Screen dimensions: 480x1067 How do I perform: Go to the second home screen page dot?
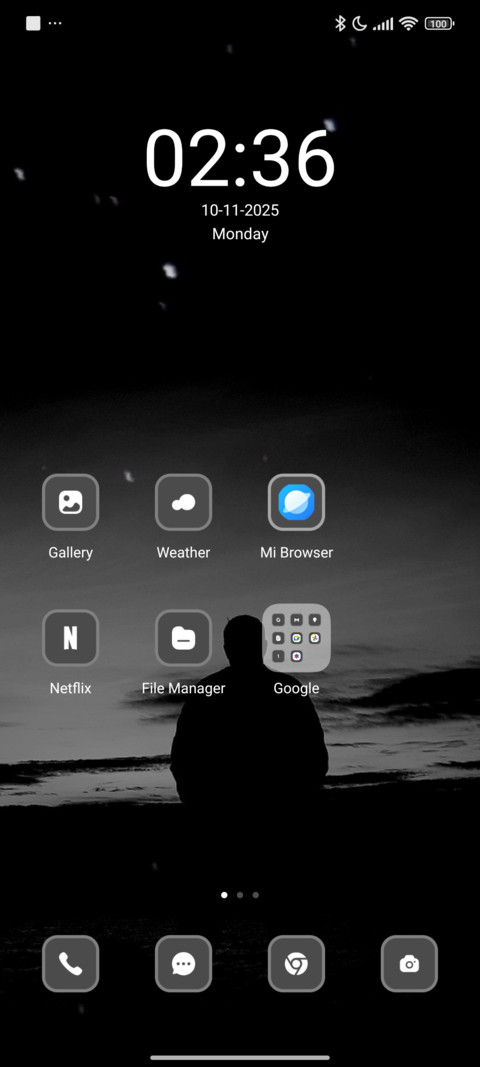(x=240, y=895)
